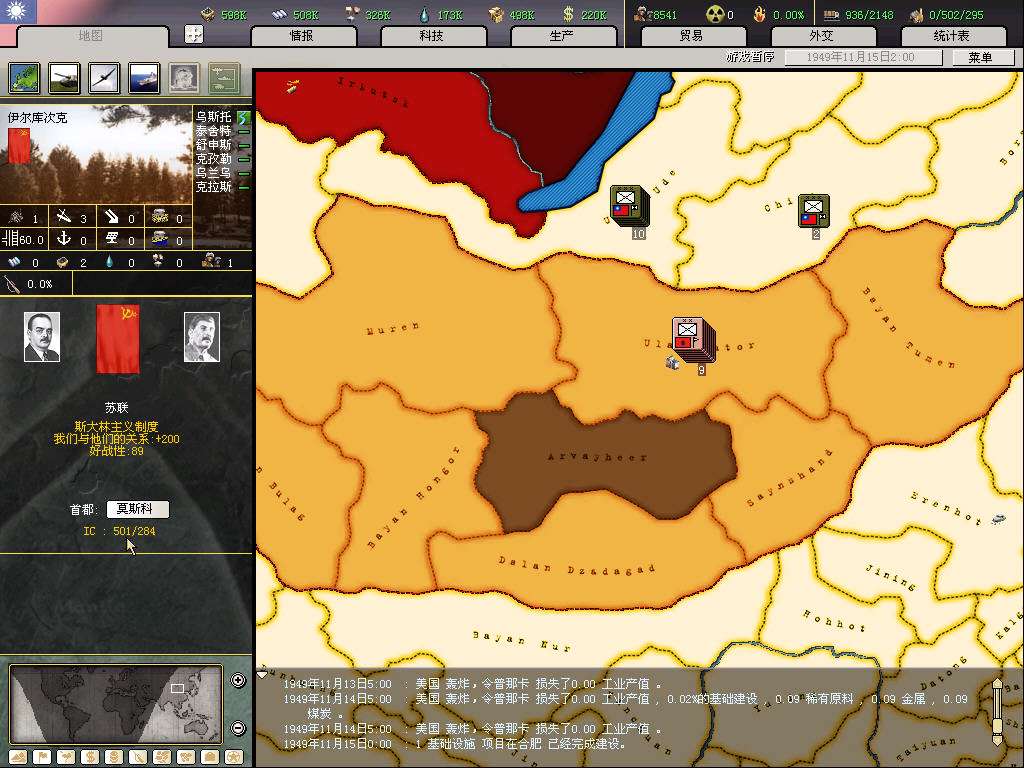Click the large Soviet flag in country panel
Screen dimensions: 1024x768
pyautogui.click(x=118, y=339)
